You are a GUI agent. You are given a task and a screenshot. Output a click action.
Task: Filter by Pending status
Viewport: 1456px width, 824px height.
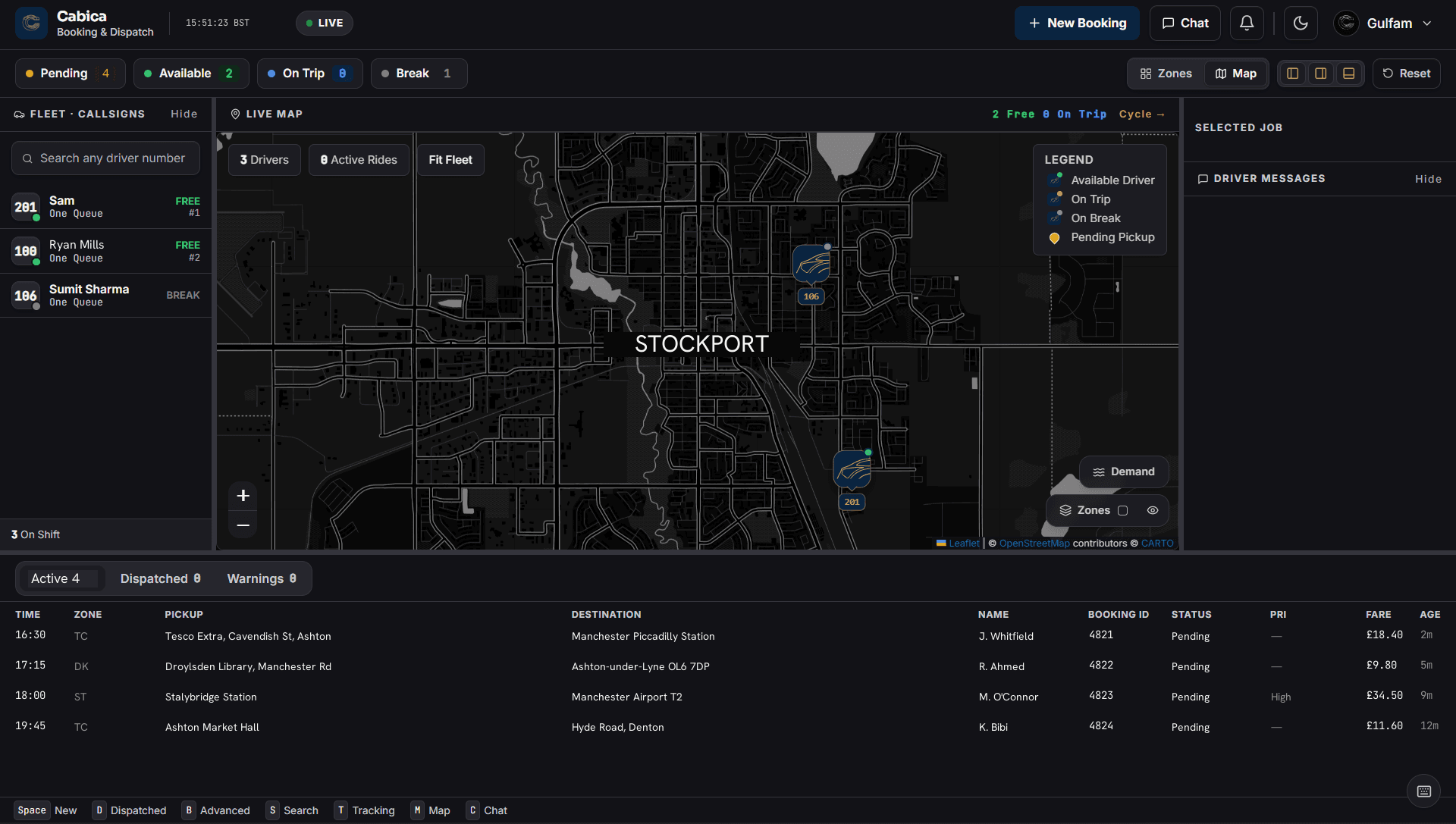tap(70, 74)
